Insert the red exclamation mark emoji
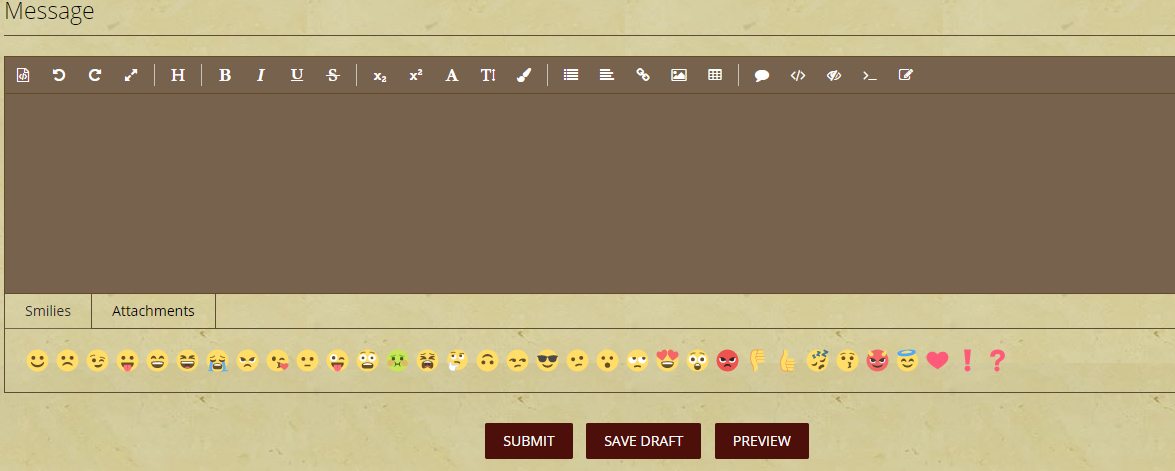This screenshot has width=1175, height=471. pyautogui.click(x=967, y=361)
